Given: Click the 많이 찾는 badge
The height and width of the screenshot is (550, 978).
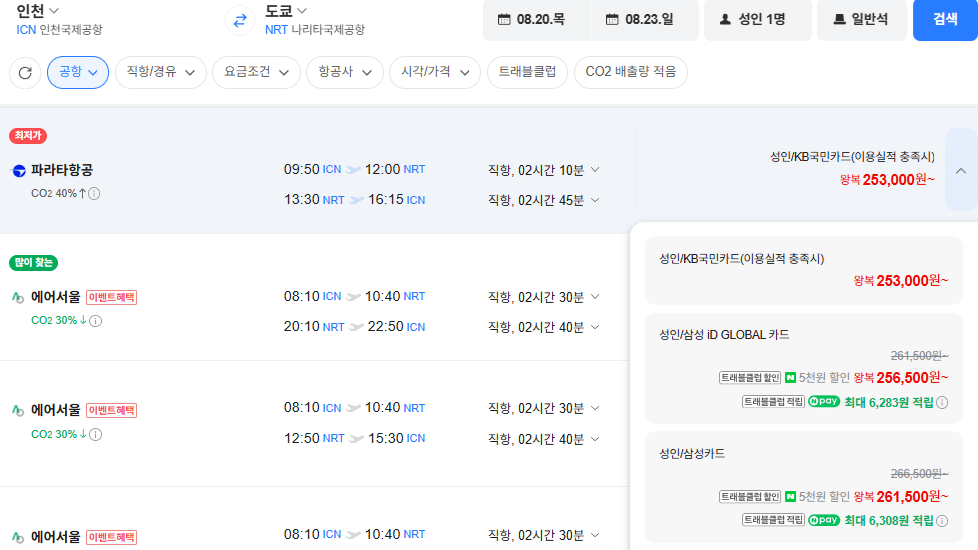Looking at the screenshot, I should click(x=34, y=263).
